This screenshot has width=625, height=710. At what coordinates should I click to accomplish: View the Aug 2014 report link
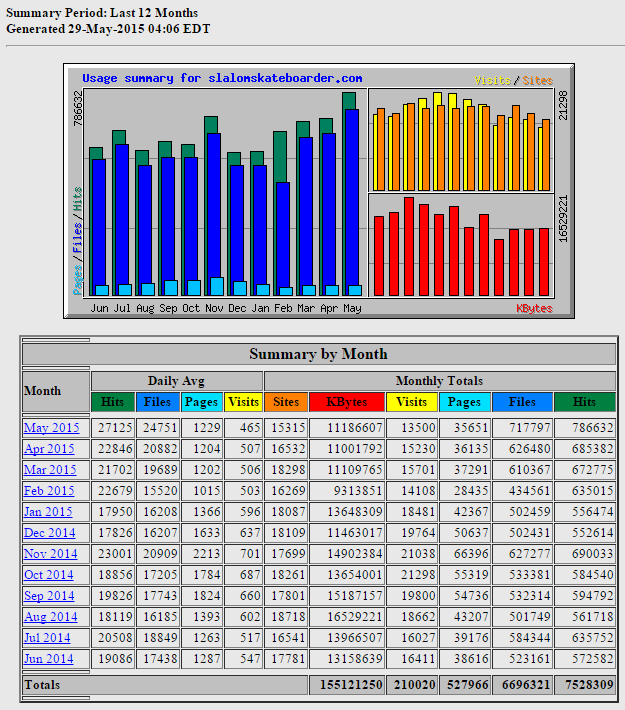pos(50,617)
